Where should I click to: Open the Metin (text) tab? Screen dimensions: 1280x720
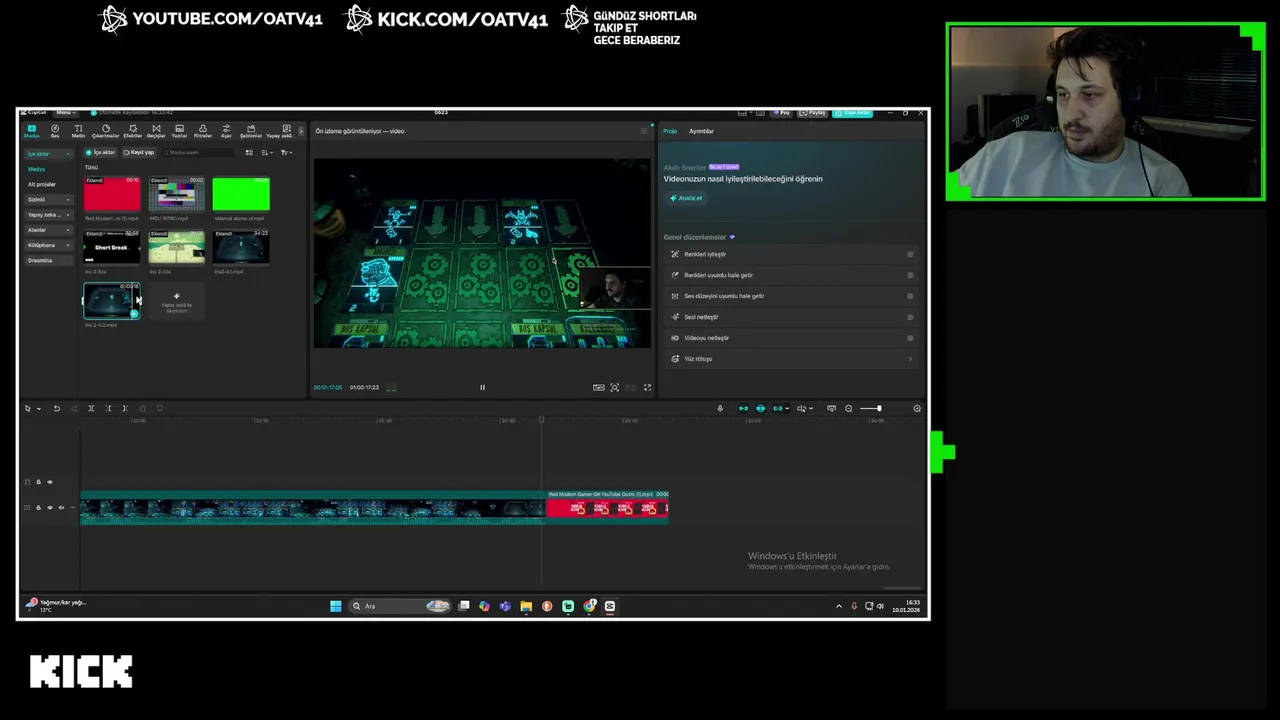point(78,130)
